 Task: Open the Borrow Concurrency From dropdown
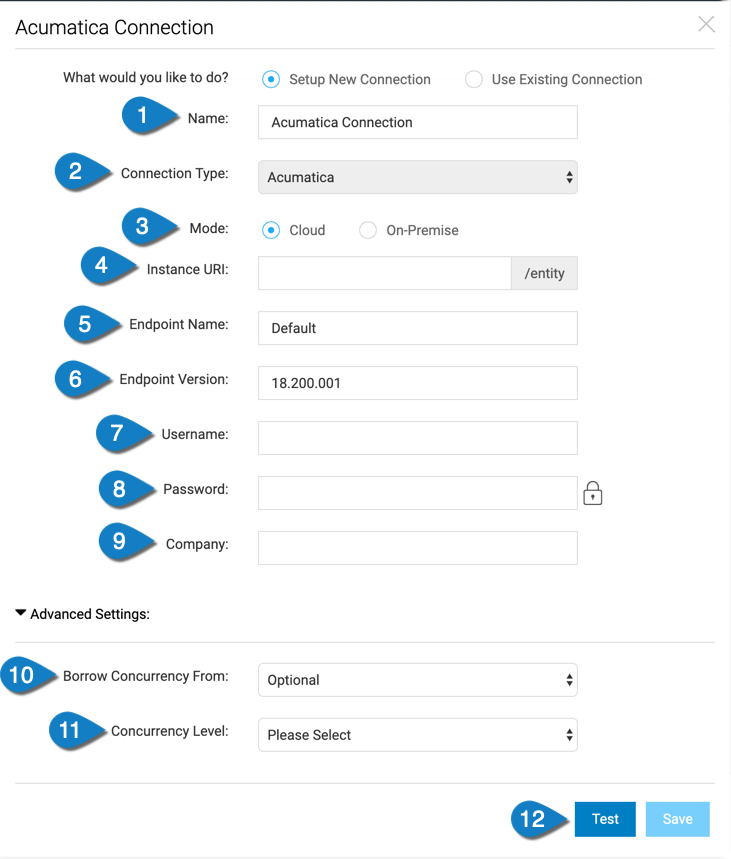[417, 680]
